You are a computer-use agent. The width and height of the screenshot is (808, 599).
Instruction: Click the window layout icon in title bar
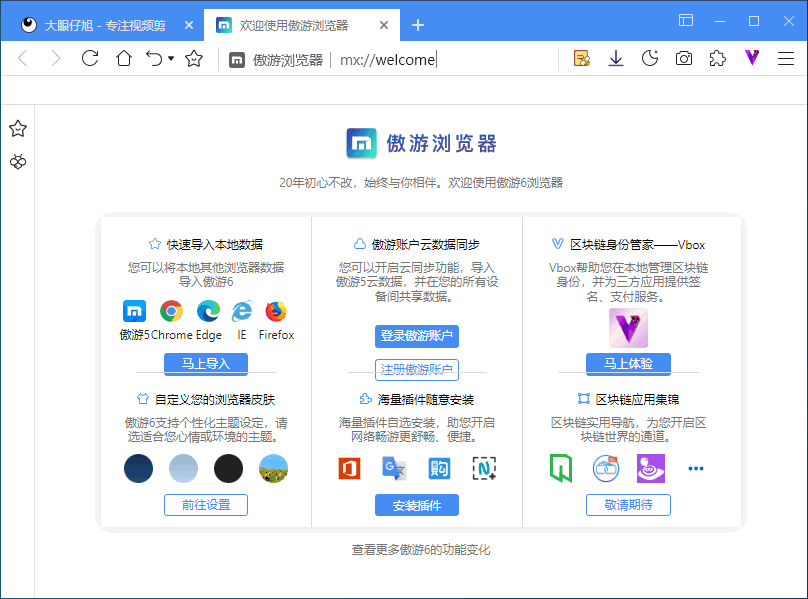(686, 21)
